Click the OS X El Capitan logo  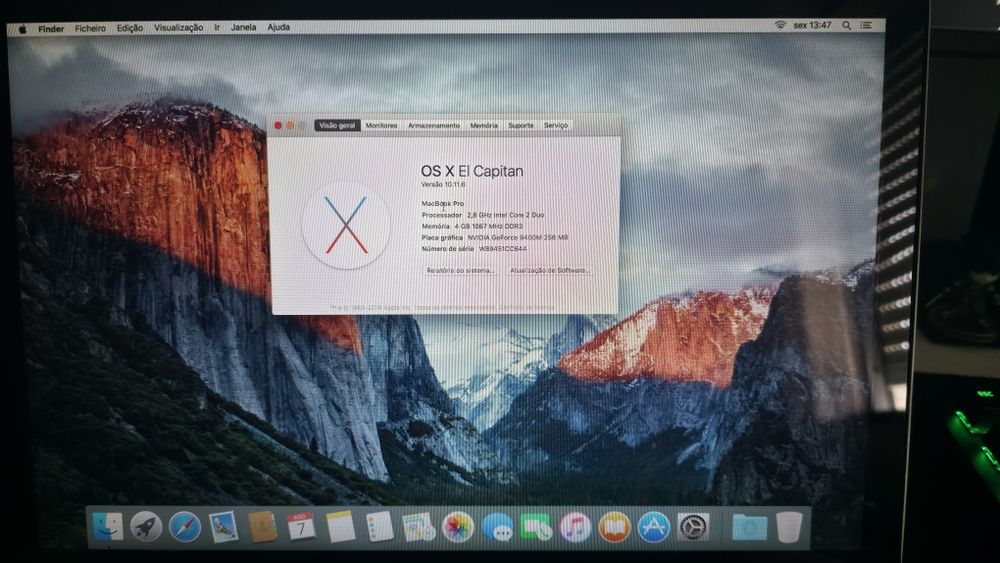tap(346, 225)
